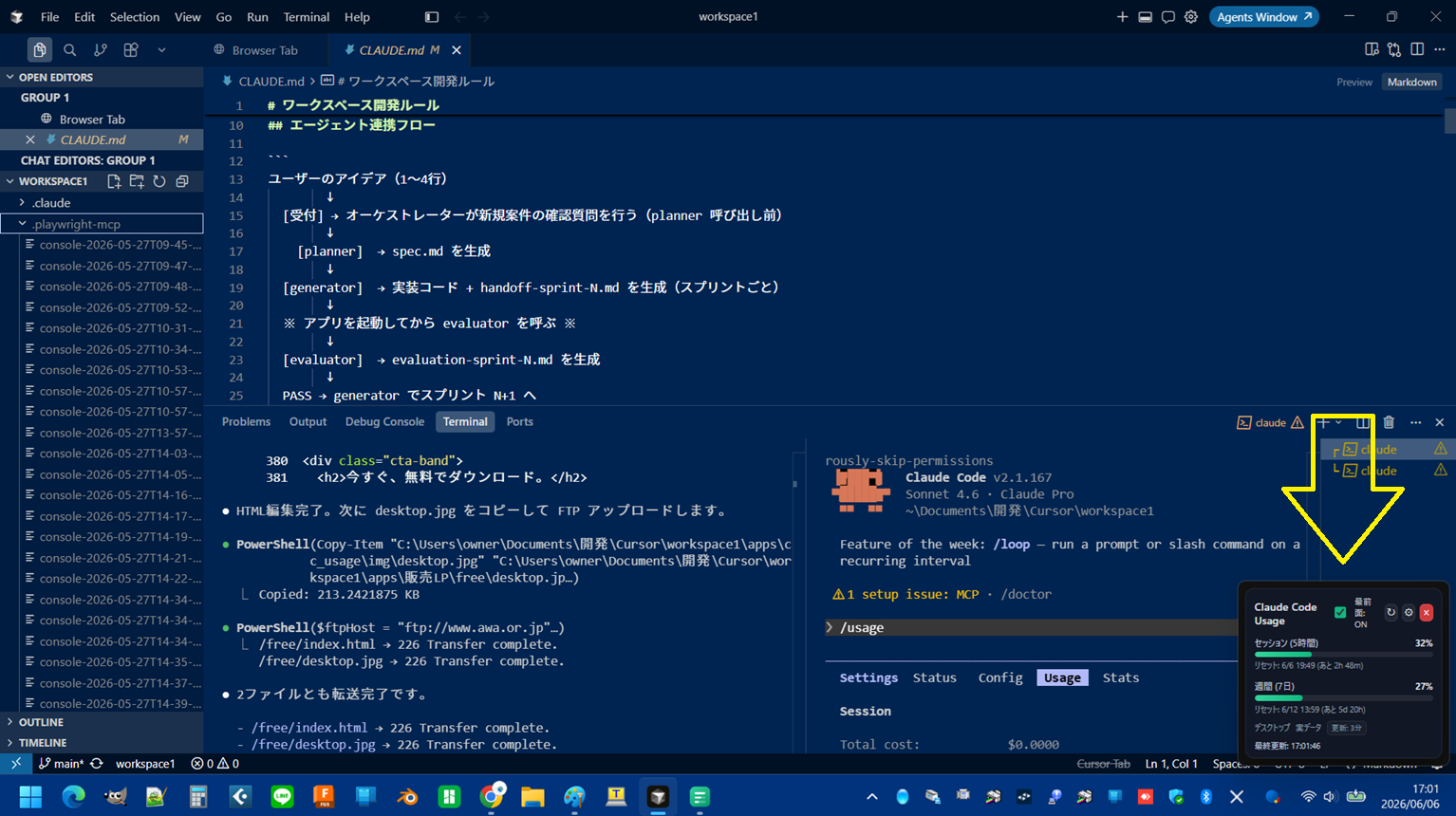Switch to the Ports panel tab
Screen dimensions: 1456x816
(519, 422)
